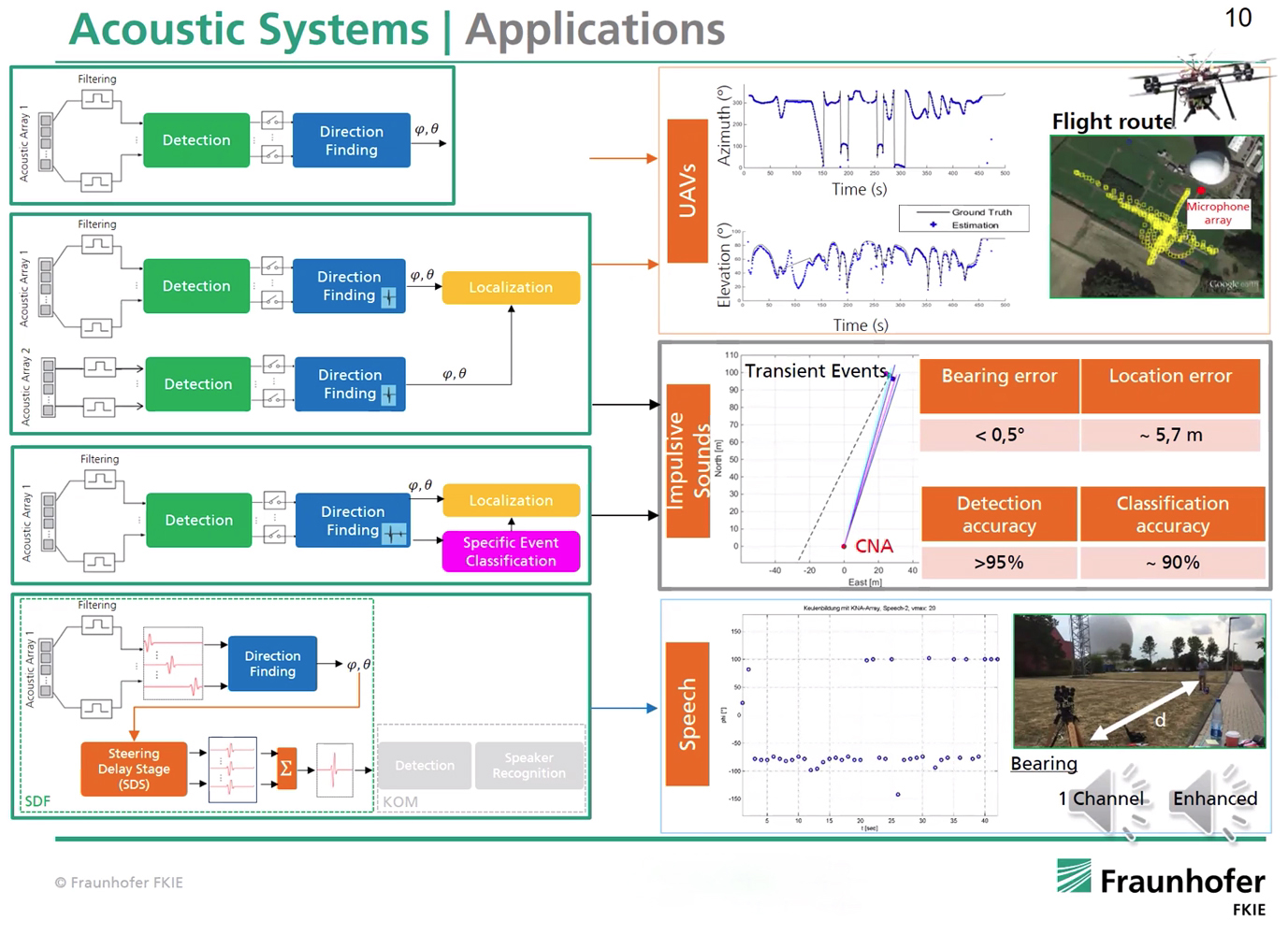The width and height of the screenshot is (1288, 934).
Task: Click the © Fraunhofer FKIE footer text
Action: [119, 882]
